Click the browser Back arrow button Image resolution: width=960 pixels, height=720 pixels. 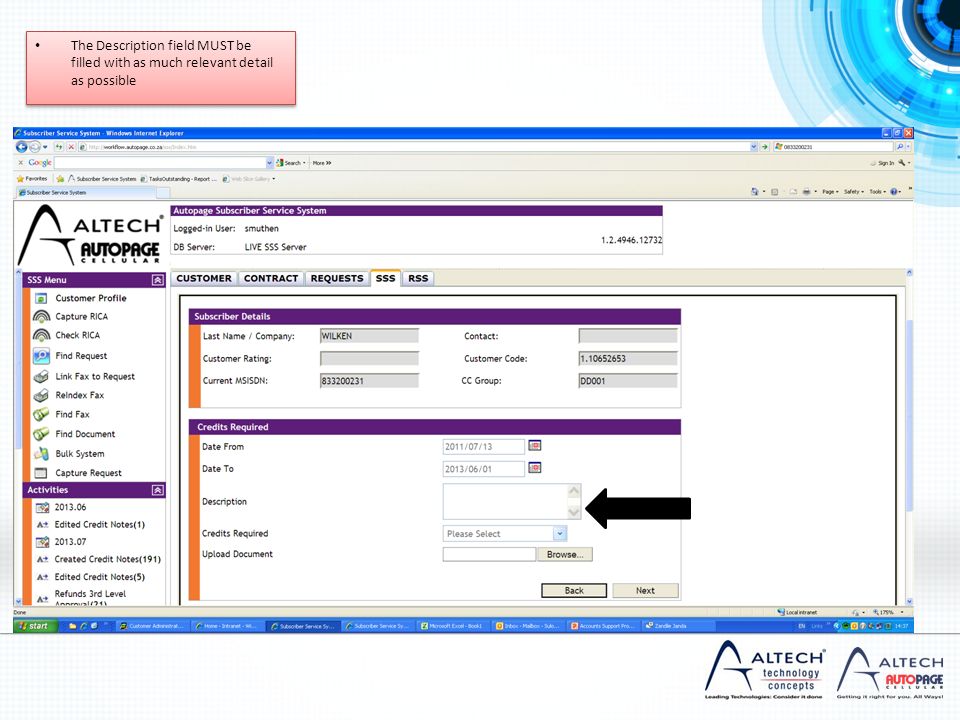pos(21,147)
